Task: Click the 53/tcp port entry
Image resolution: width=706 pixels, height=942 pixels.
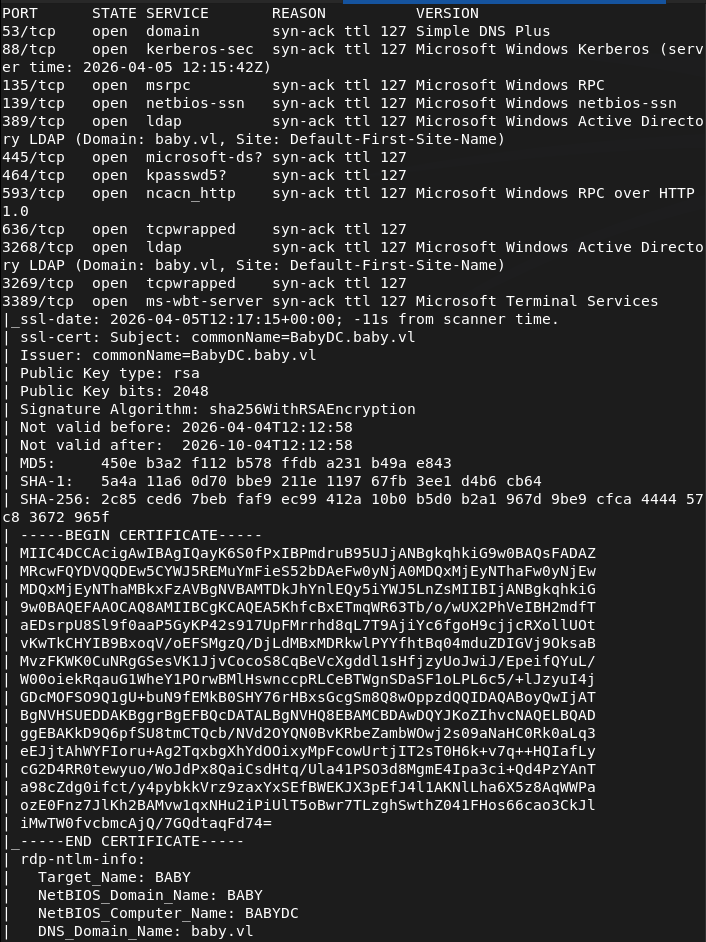Action: tap(29, 32)
